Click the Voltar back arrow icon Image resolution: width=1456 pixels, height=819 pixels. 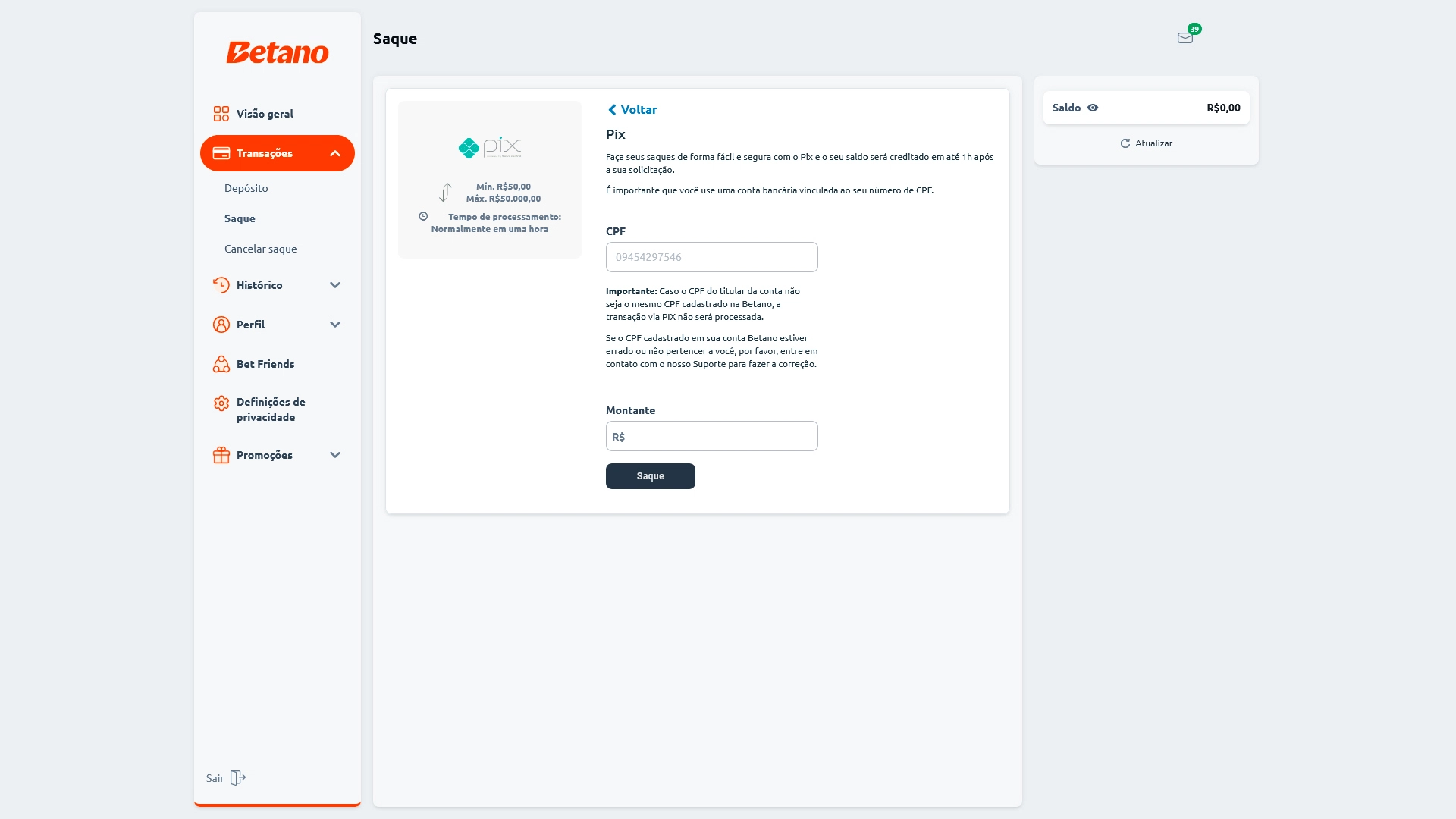[x=612, y=110]
